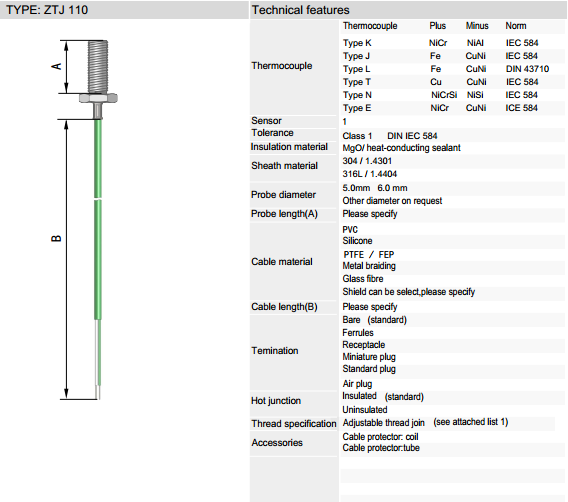Click the 'Insulation material' label
Viewport: 568px width, 502px height.
(x=289, y=147)
